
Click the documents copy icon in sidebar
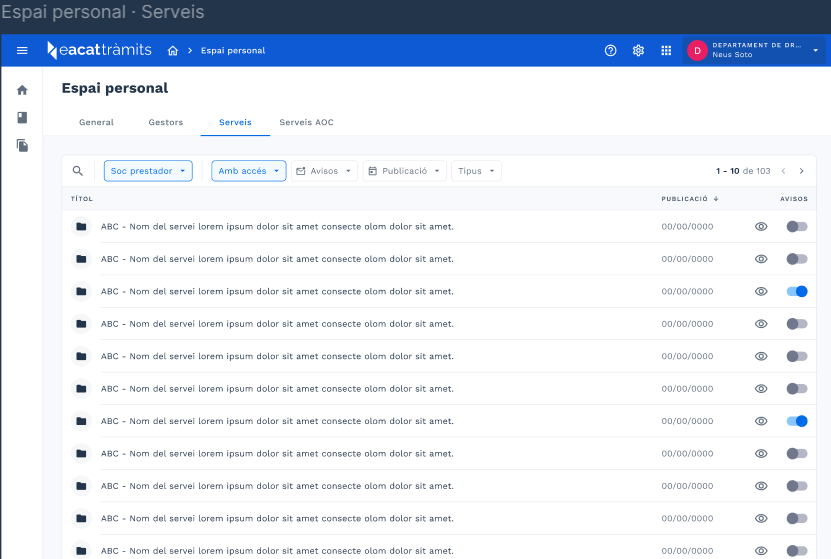22,146
